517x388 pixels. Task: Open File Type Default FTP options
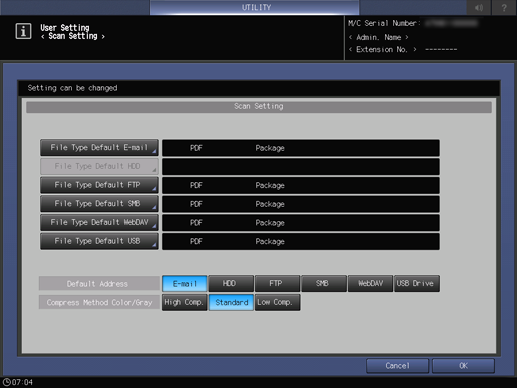[99, 185]
